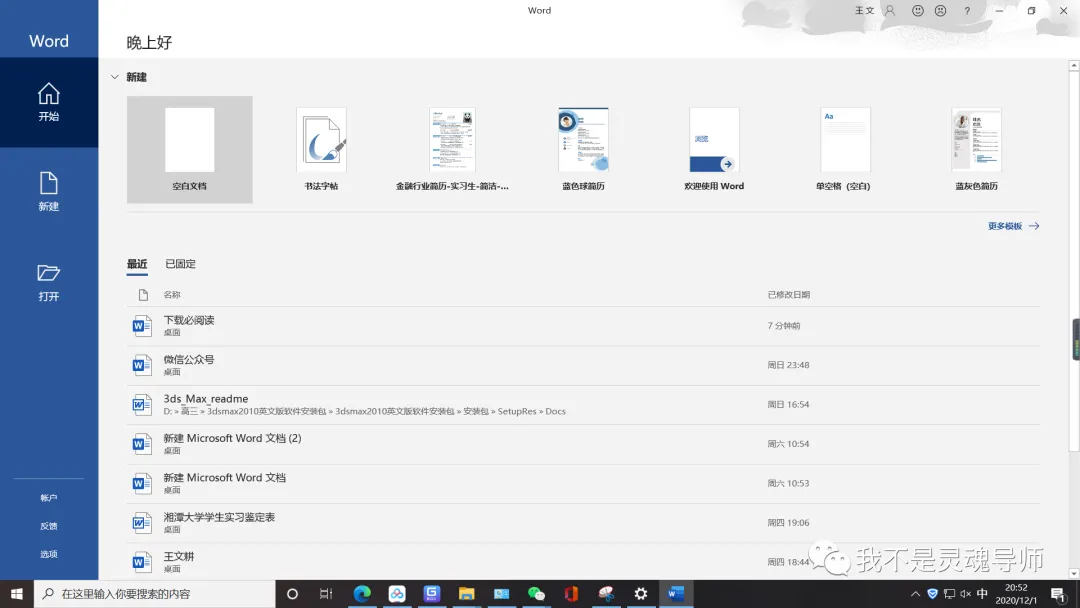Open the 打开 folder icon in sidebar
Screen dimensions: 1080x608
48,282
